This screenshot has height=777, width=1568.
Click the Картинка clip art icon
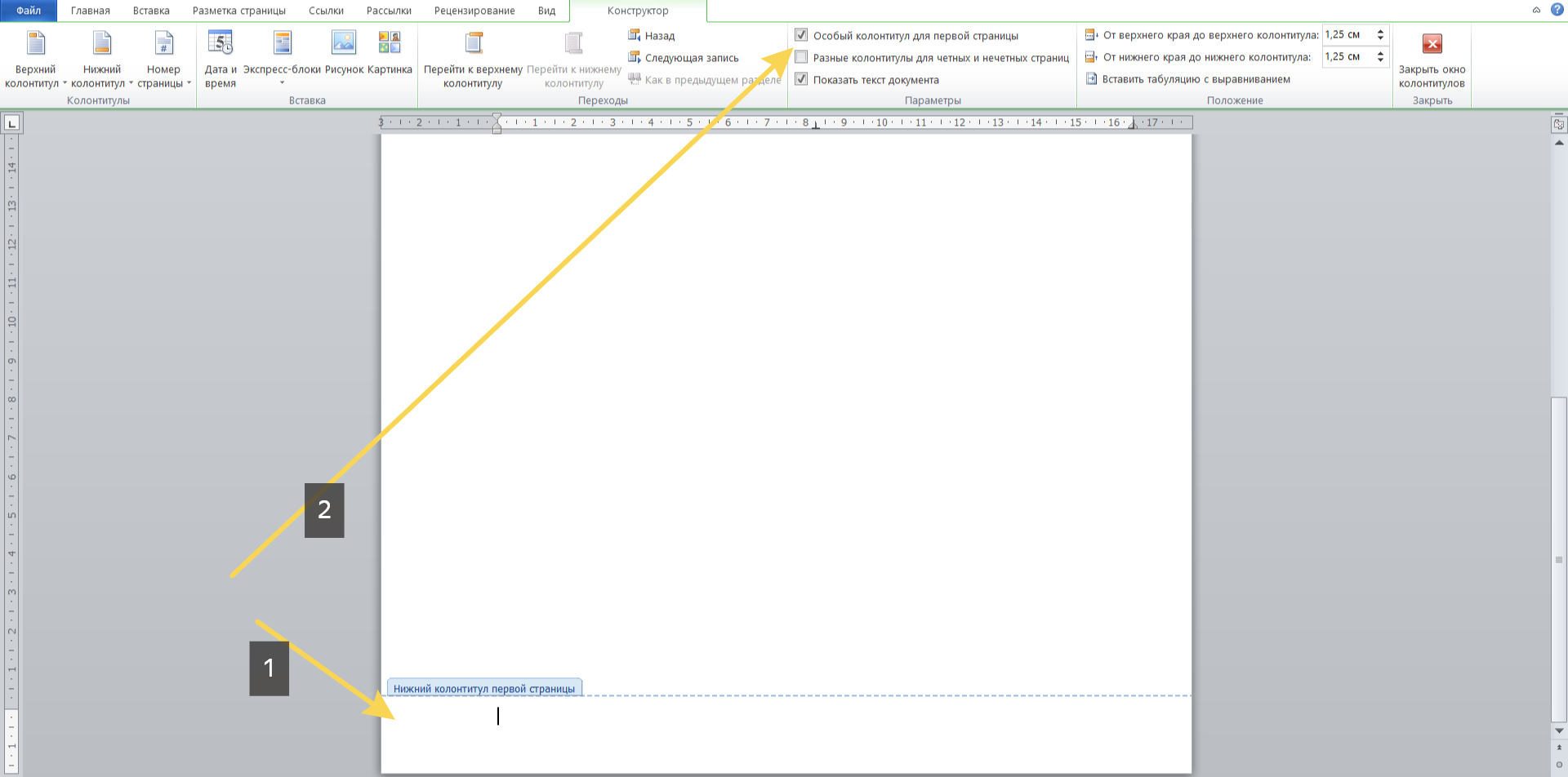pyautogui.click(x=390, y=43)
